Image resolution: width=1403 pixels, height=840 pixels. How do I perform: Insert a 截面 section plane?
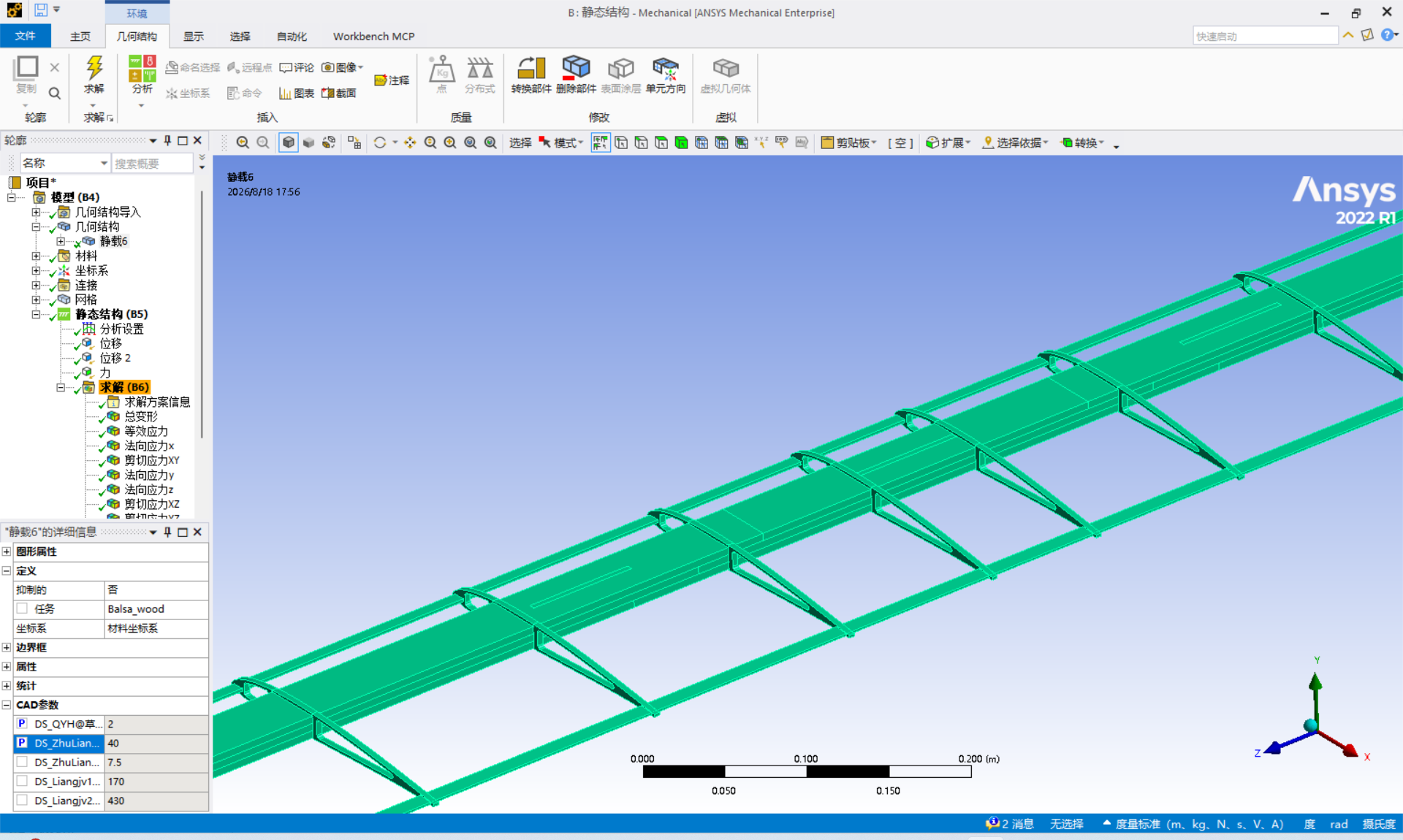pos(339,93)
